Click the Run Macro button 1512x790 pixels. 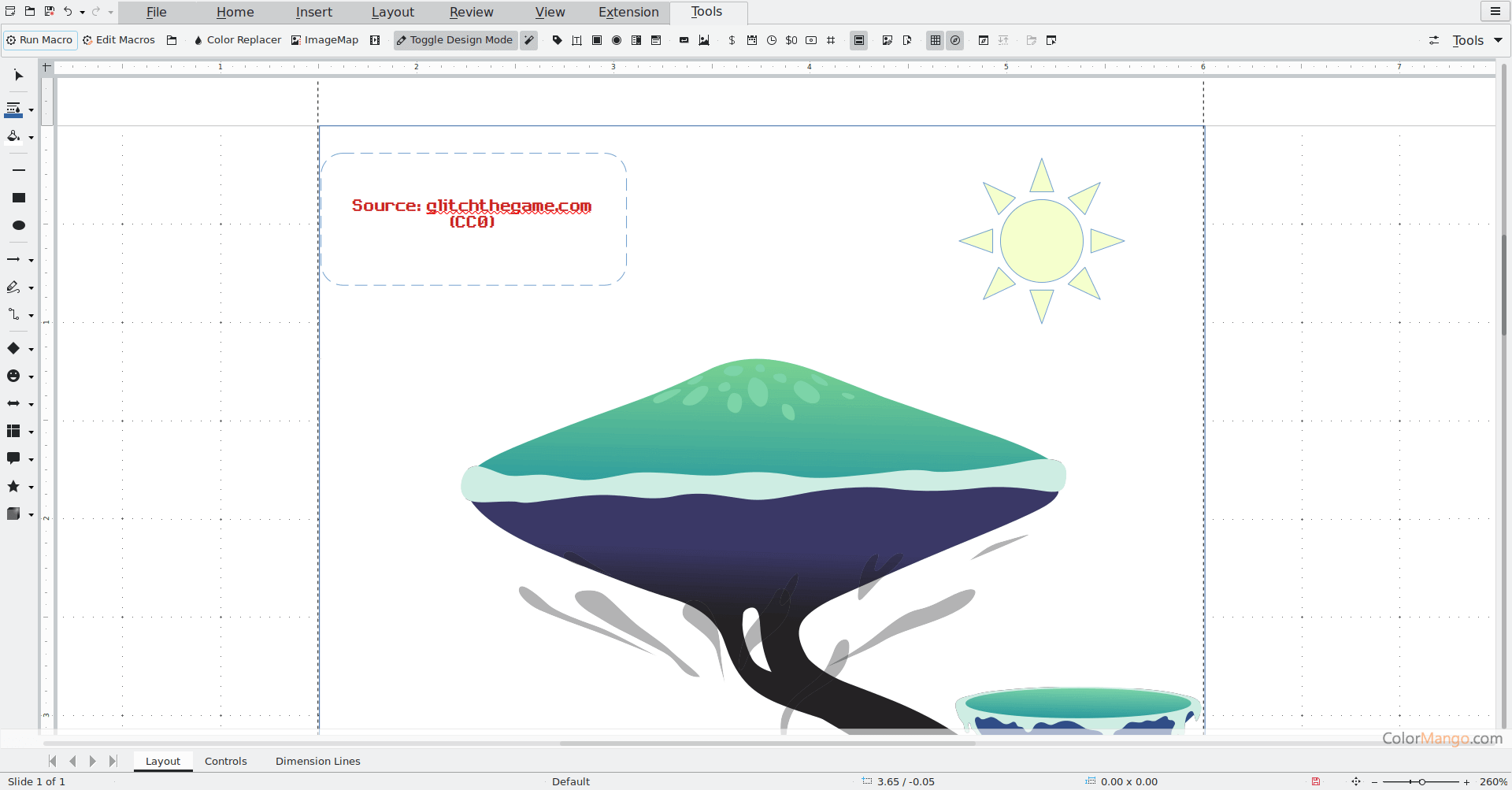coord(39,40)
